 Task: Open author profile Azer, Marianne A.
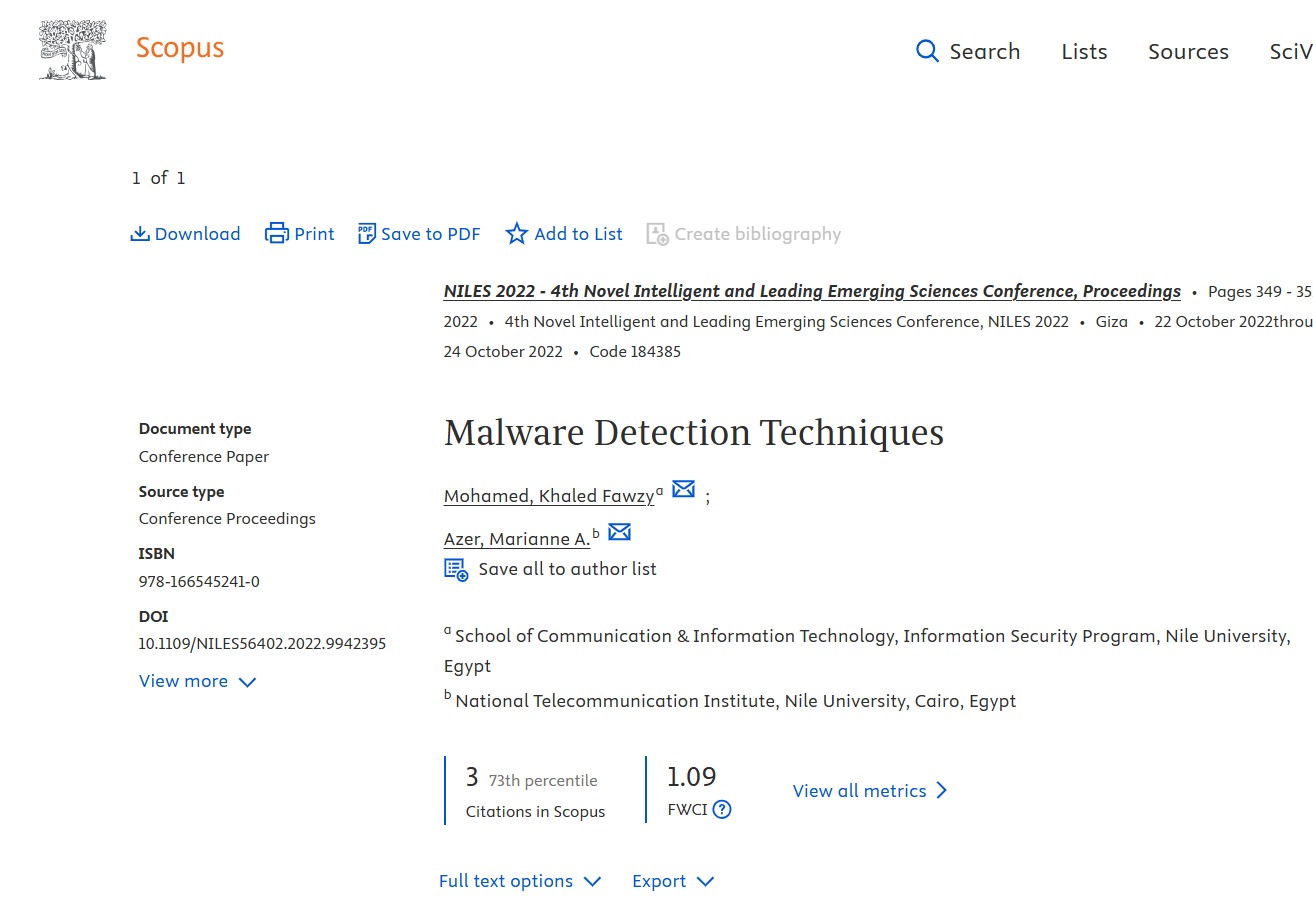pos(517,539)
